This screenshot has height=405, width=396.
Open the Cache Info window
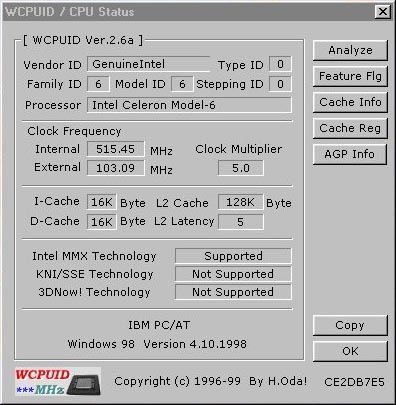pyautogui.click(x=350, y=102)
